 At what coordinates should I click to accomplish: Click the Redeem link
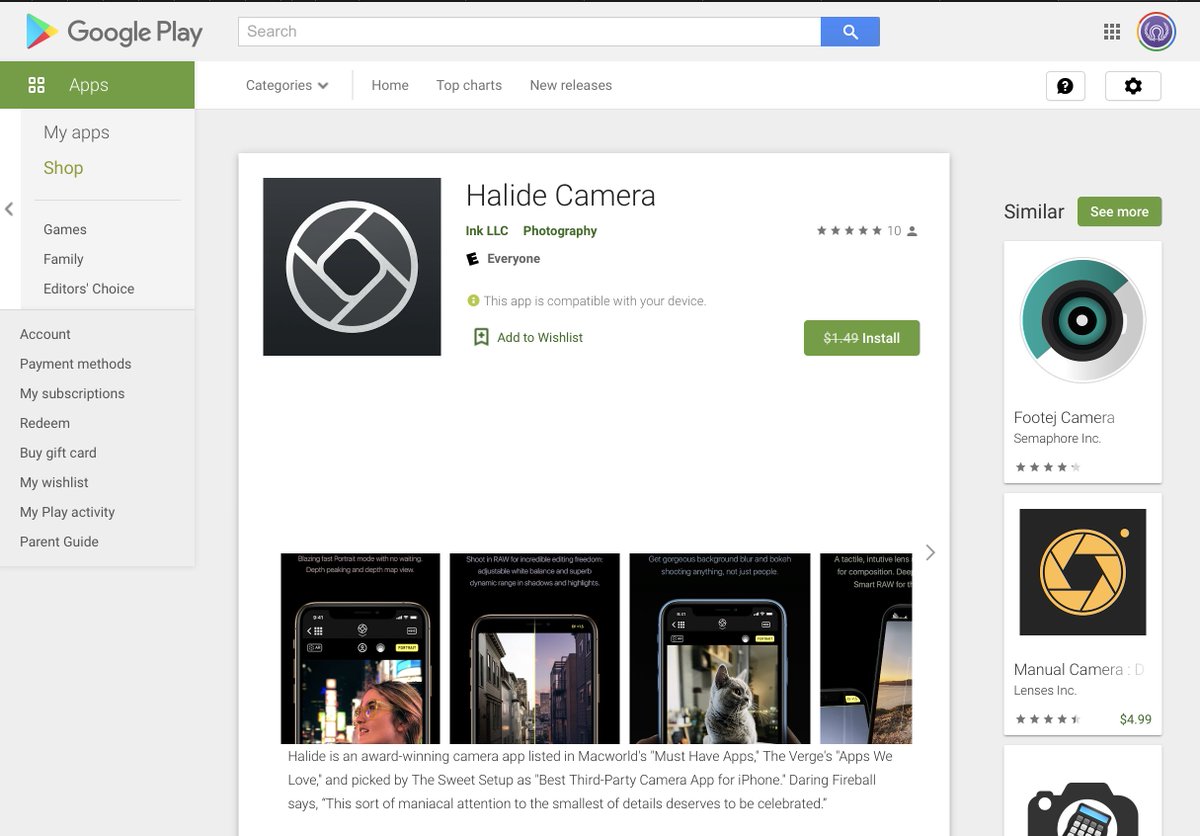[x=45, y=423]
